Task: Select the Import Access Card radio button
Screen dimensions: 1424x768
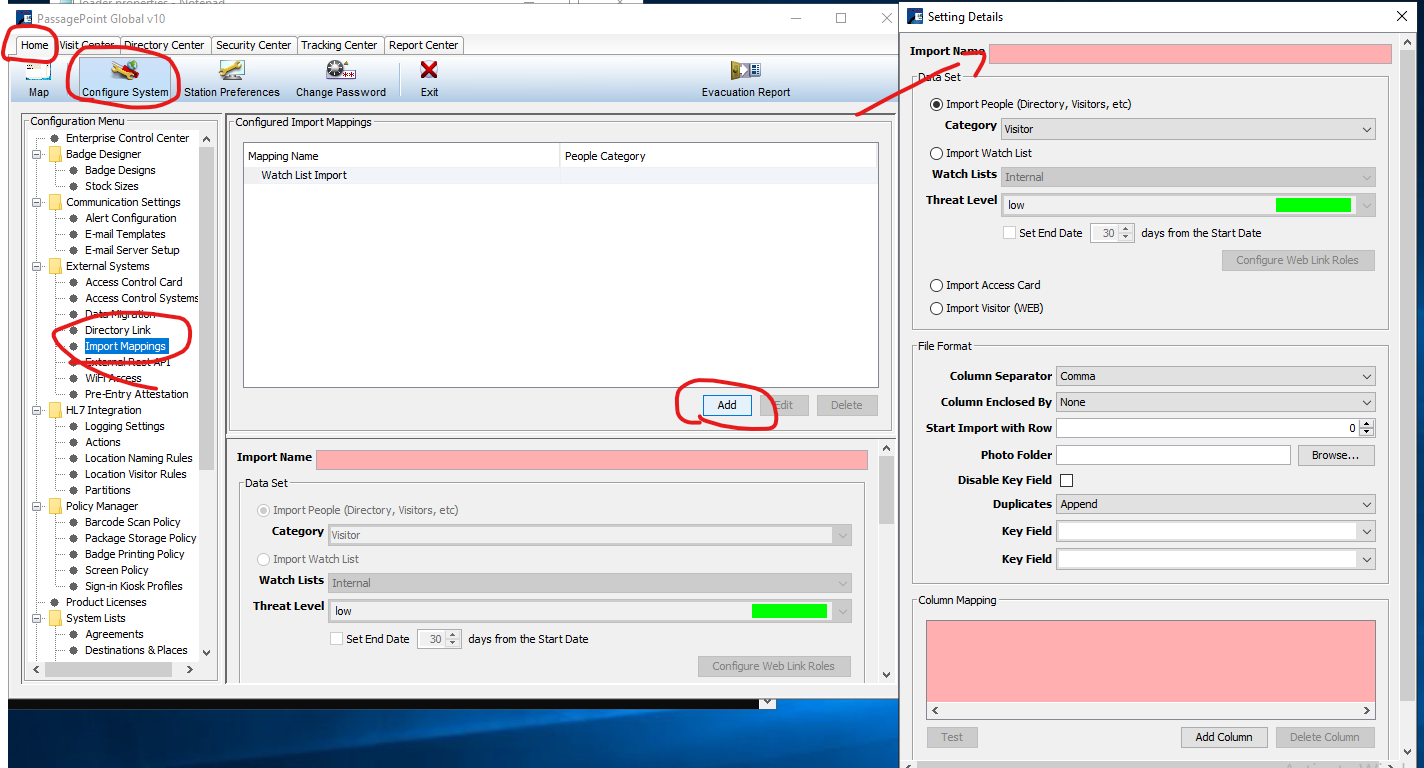Action: click(937, 285)
